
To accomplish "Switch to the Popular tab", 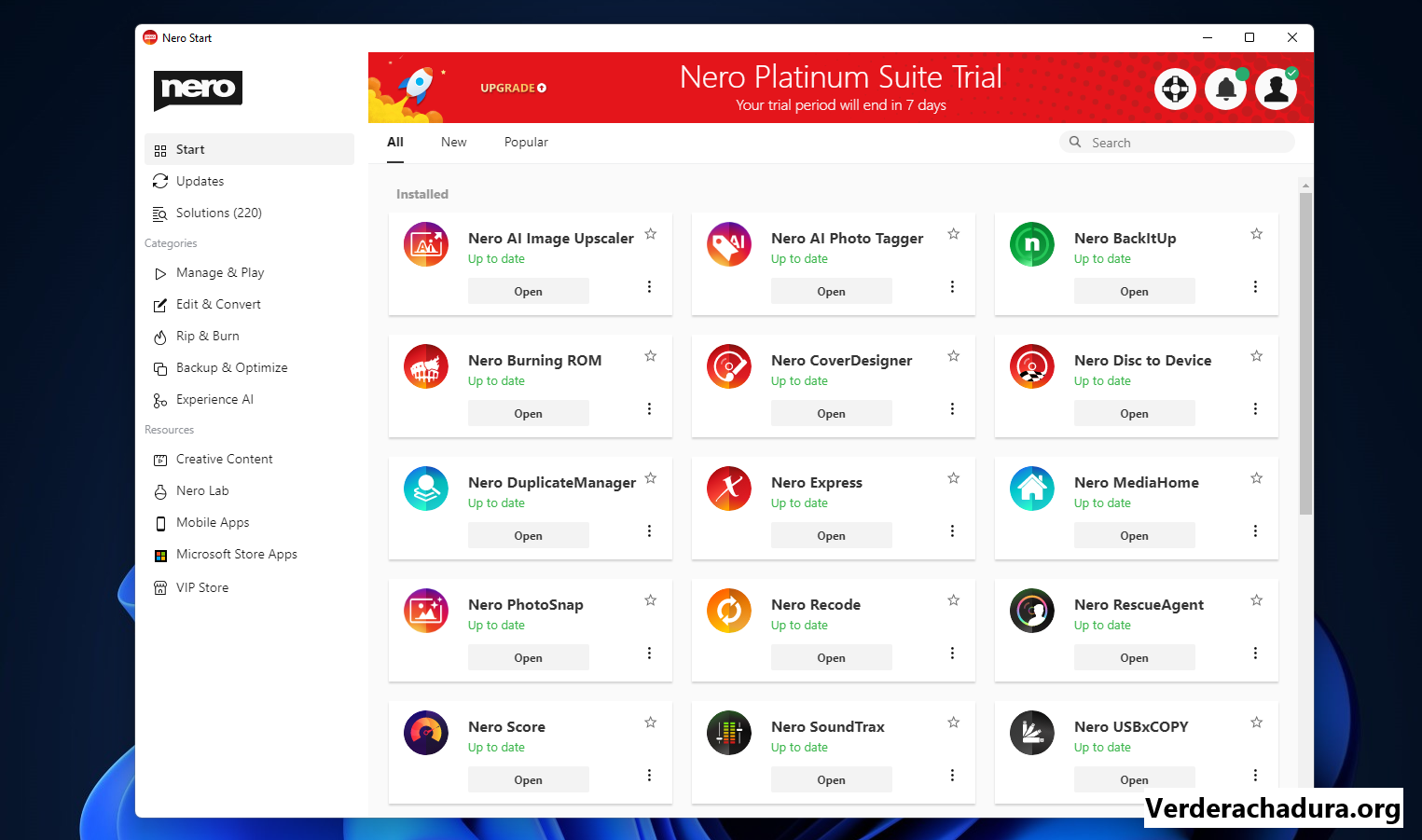I will pos(526,142).
